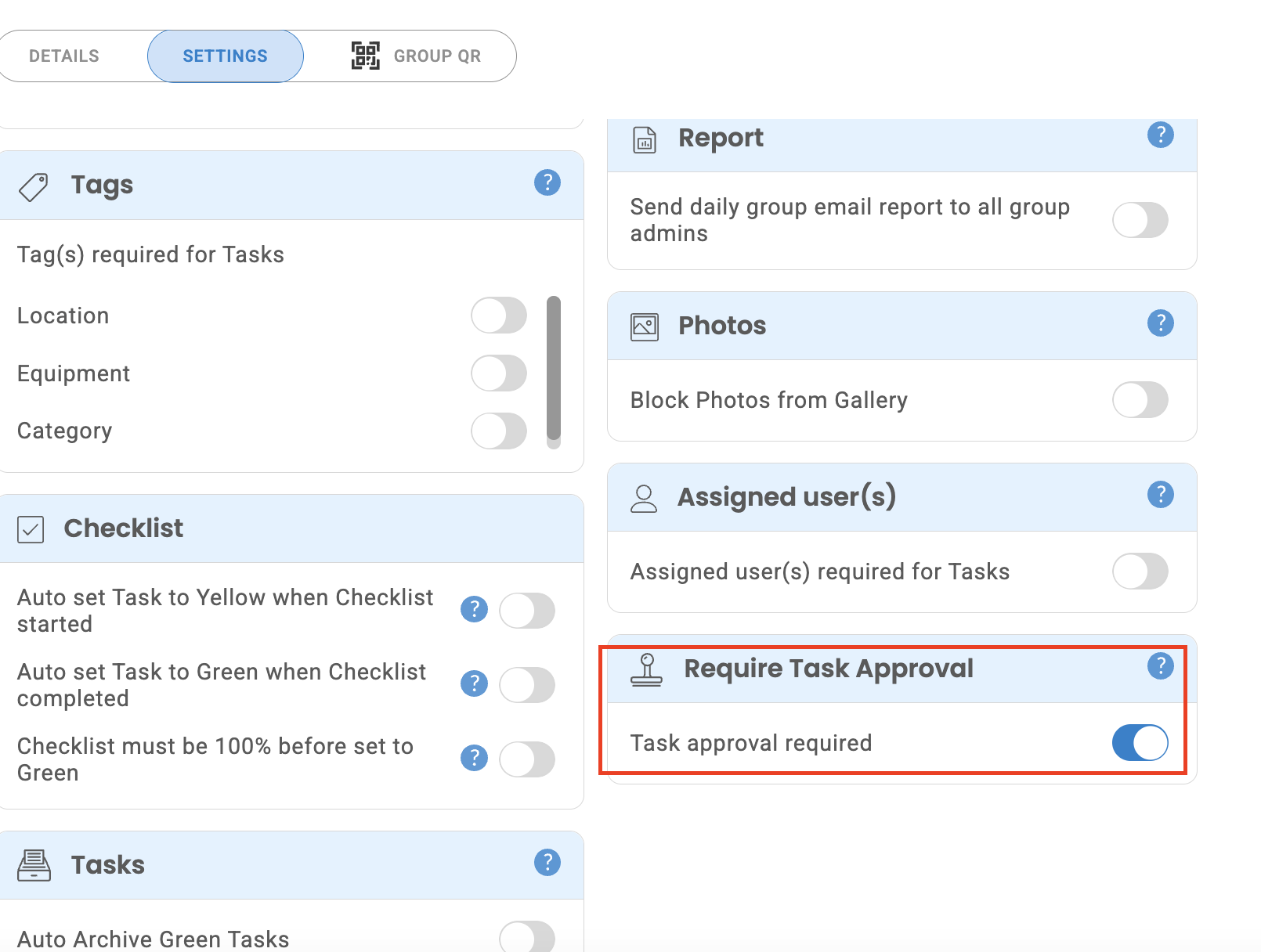Click help icon in Tasks header
Viewport: 1261px width, 952px height.
(547, 862)
